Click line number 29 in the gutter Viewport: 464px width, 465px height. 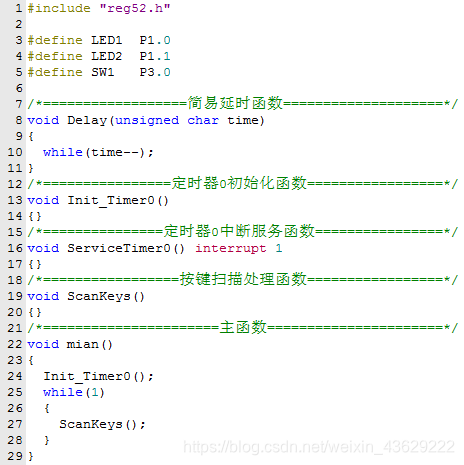tap(15, 456)
